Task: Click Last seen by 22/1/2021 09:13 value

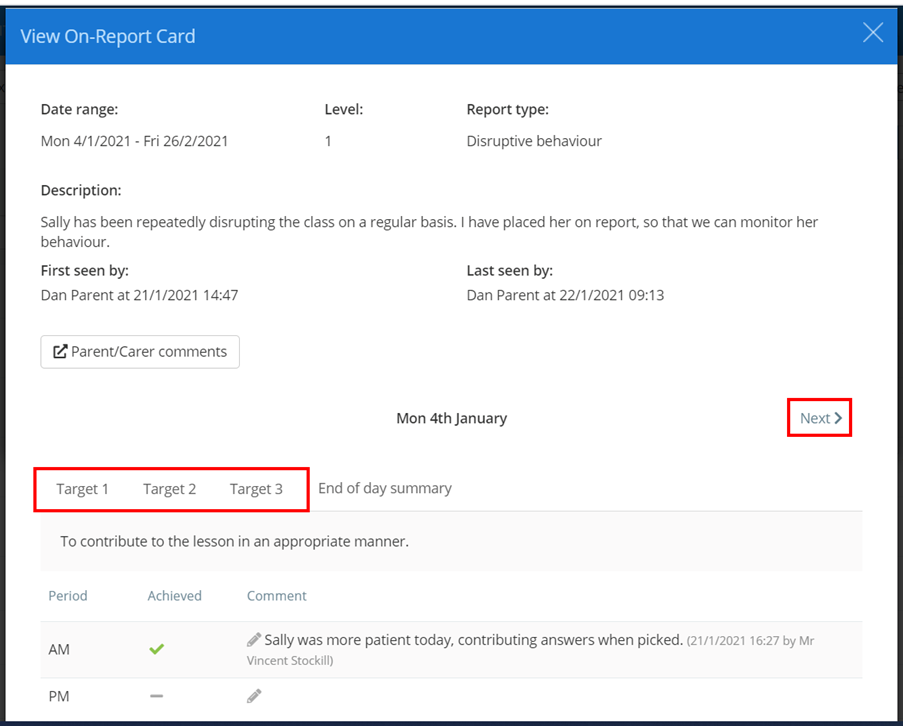Action: [565, 295]
